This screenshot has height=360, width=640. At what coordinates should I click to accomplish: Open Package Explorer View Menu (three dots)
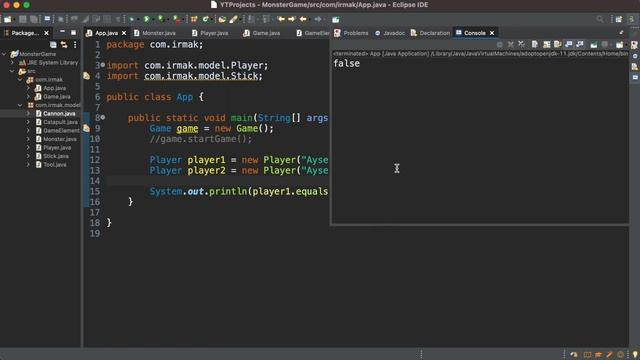coord(75,44)
